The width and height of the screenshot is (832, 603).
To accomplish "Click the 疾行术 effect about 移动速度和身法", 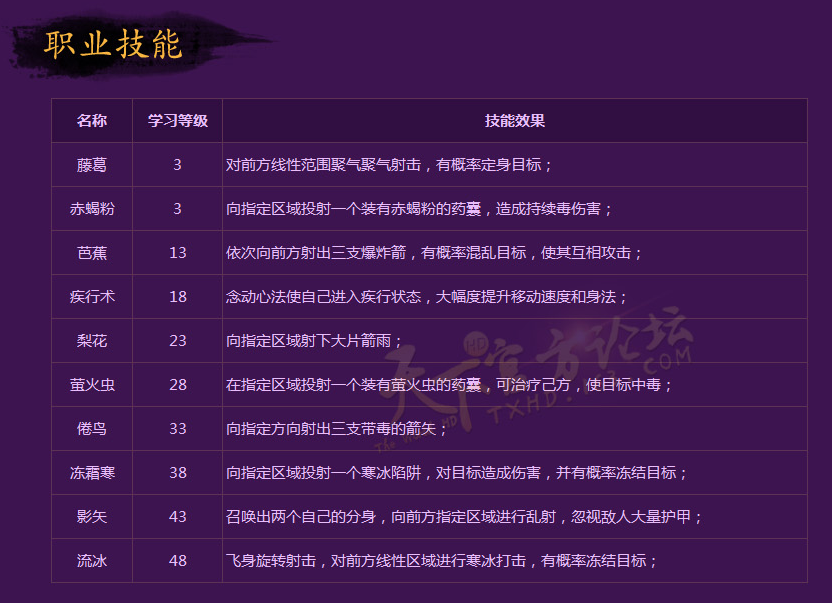I will 426,297.
